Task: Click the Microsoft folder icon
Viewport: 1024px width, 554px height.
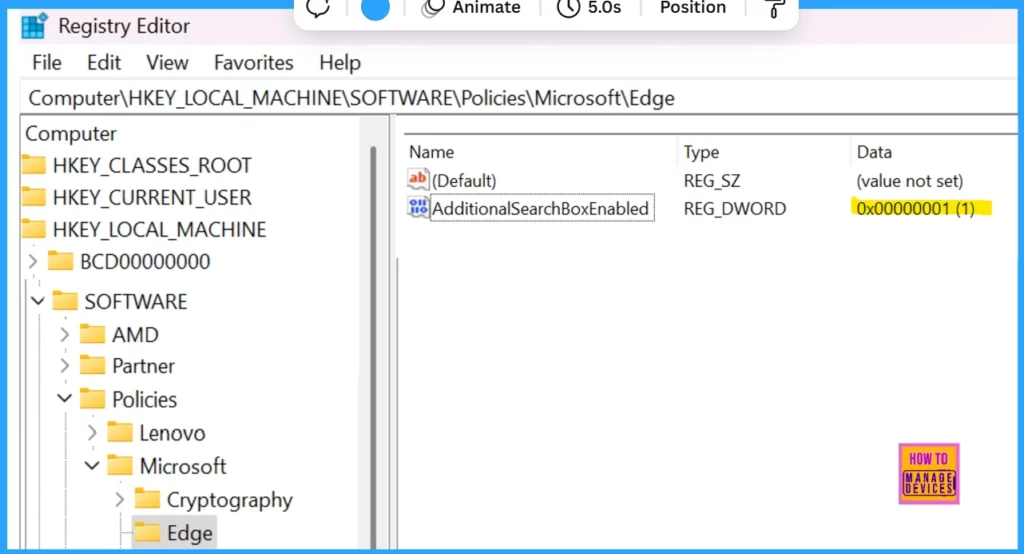Action: click(x=120, y=465)
